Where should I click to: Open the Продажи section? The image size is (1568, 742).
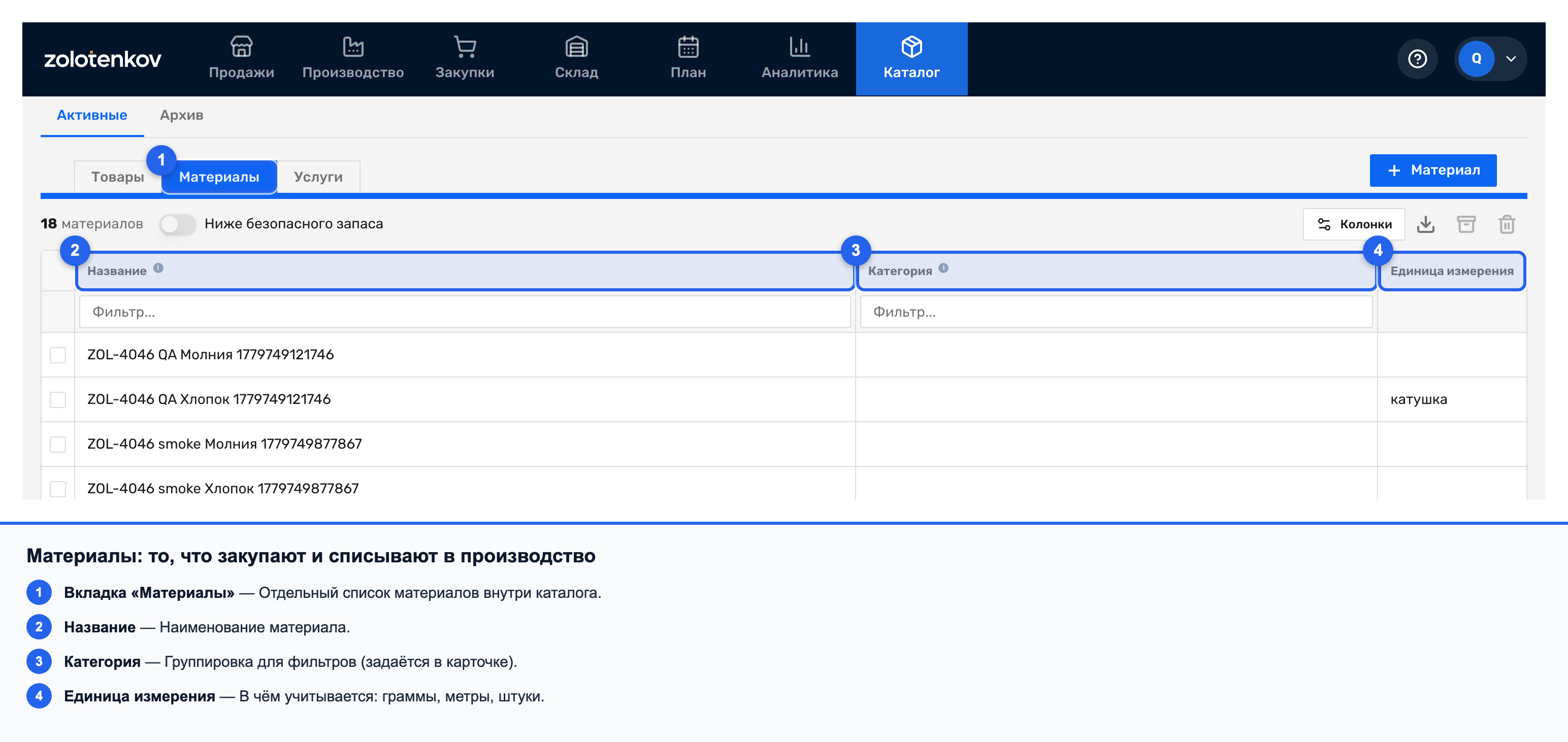[241, 58]
